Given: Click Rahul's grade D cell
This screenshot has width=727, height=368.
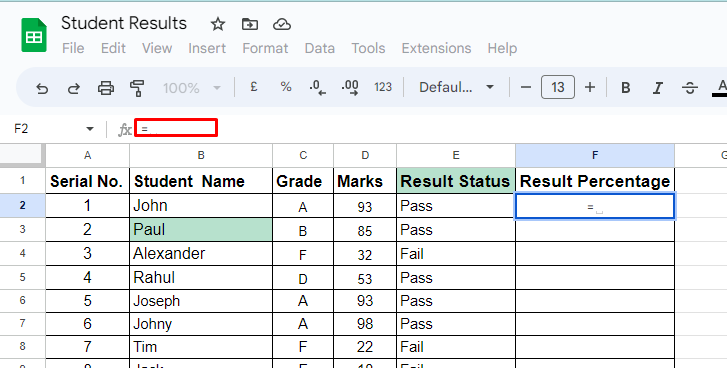Looking at the screenshot, I should pos(303,278).
